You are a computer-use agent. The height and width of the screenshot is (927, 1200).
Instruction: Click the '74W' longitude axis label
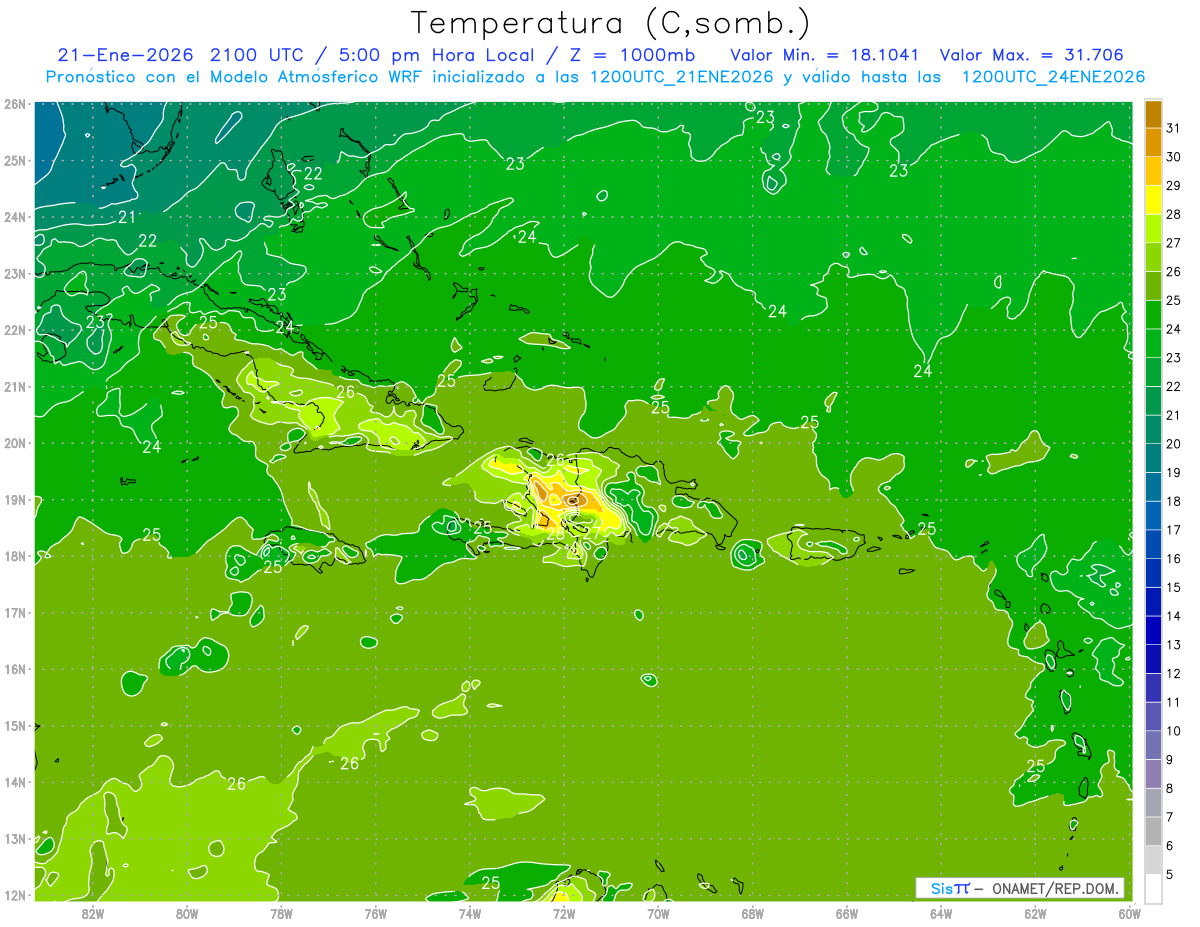[x=469, y=913]
